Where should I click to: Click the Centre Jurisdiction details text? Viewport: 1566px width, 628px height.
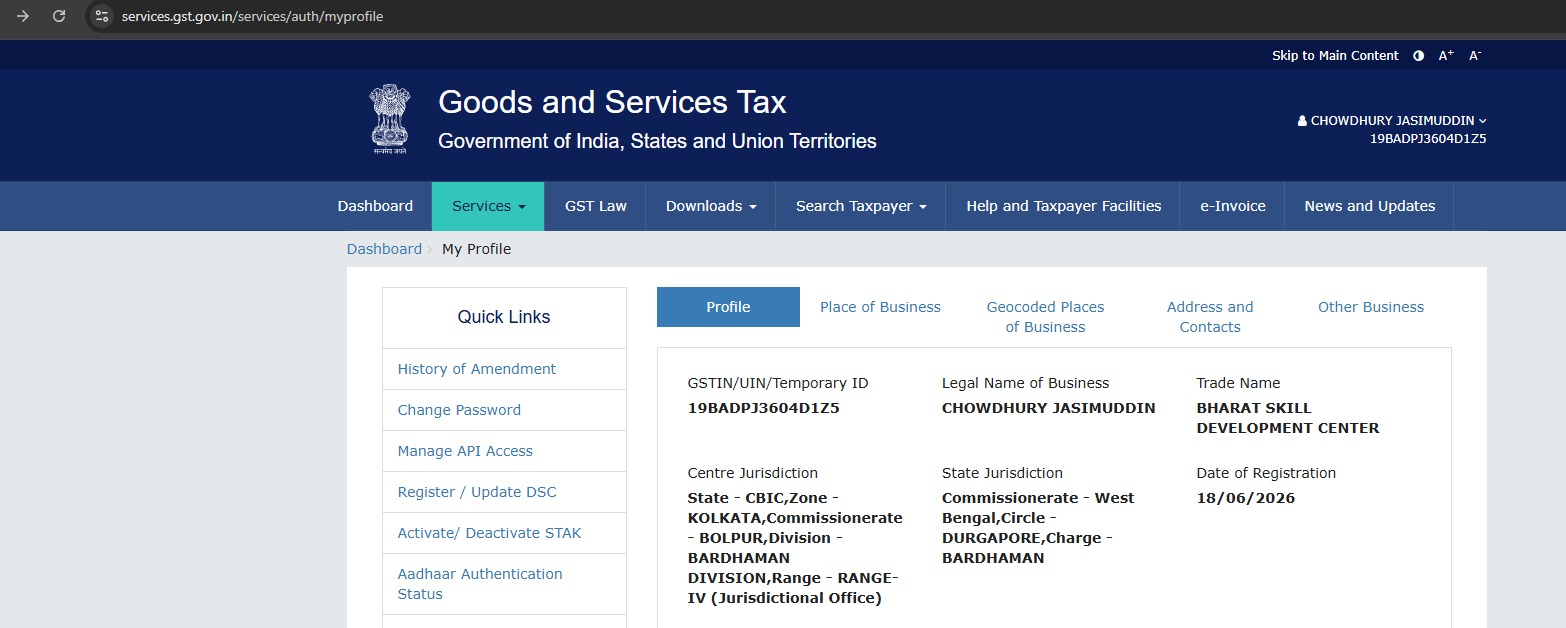pyautogui.click(x=794, y=548)
